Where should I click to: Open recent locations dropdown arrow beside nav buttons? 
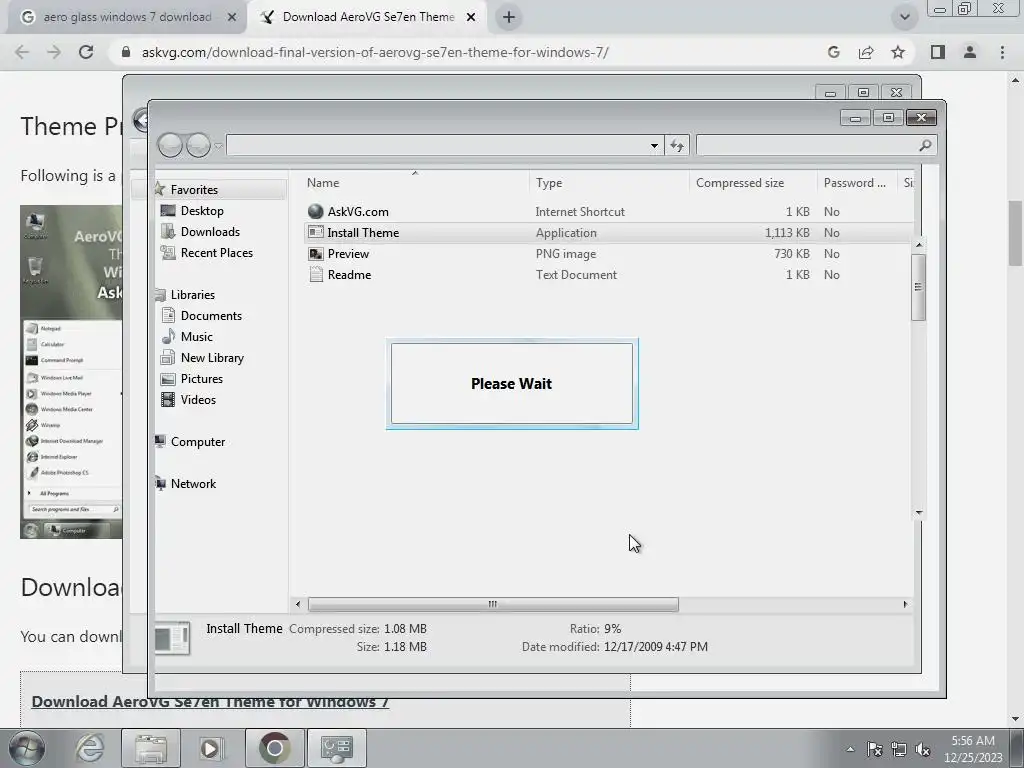219,146
